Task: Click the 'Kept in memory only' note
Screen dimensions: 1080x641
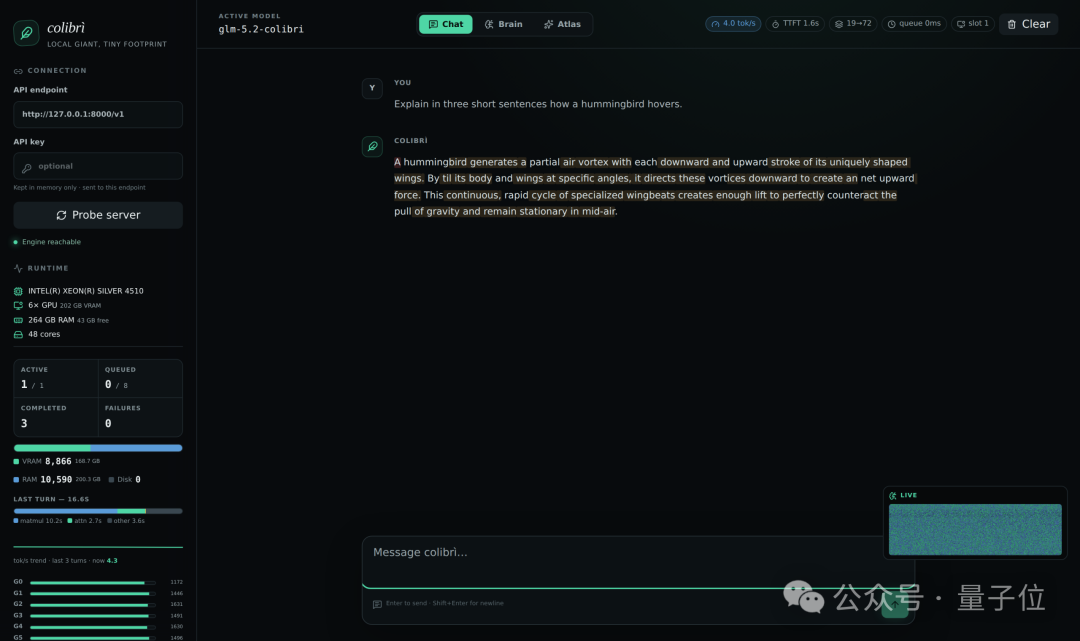Action: point(79,188)
